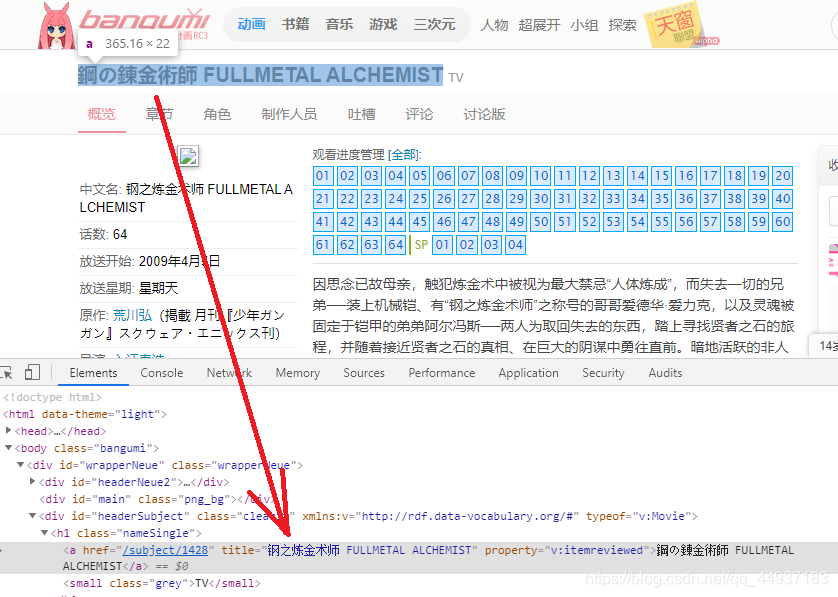Image resolution: width=838 pixels, height=597 pixels.
Task: Click the Bangumi mascot logo
Action: coord(56,26)
